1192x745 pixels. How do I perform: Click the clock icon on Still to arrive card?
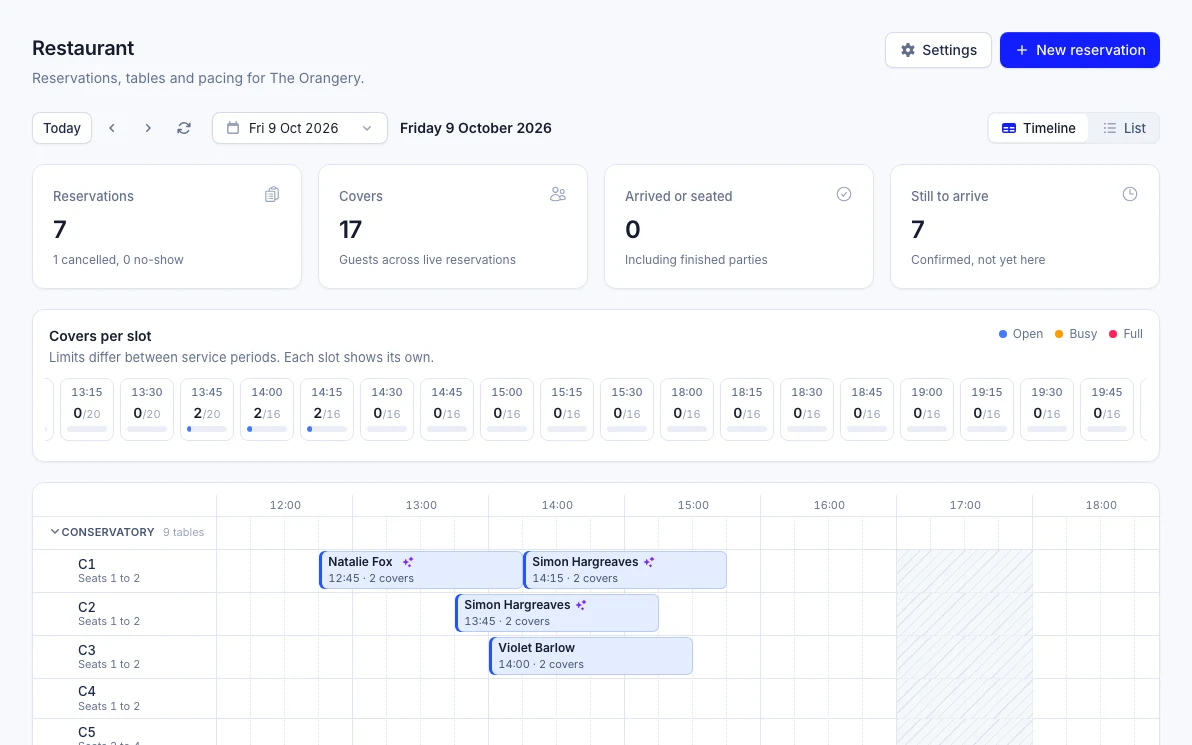[x=1130, y=195]
